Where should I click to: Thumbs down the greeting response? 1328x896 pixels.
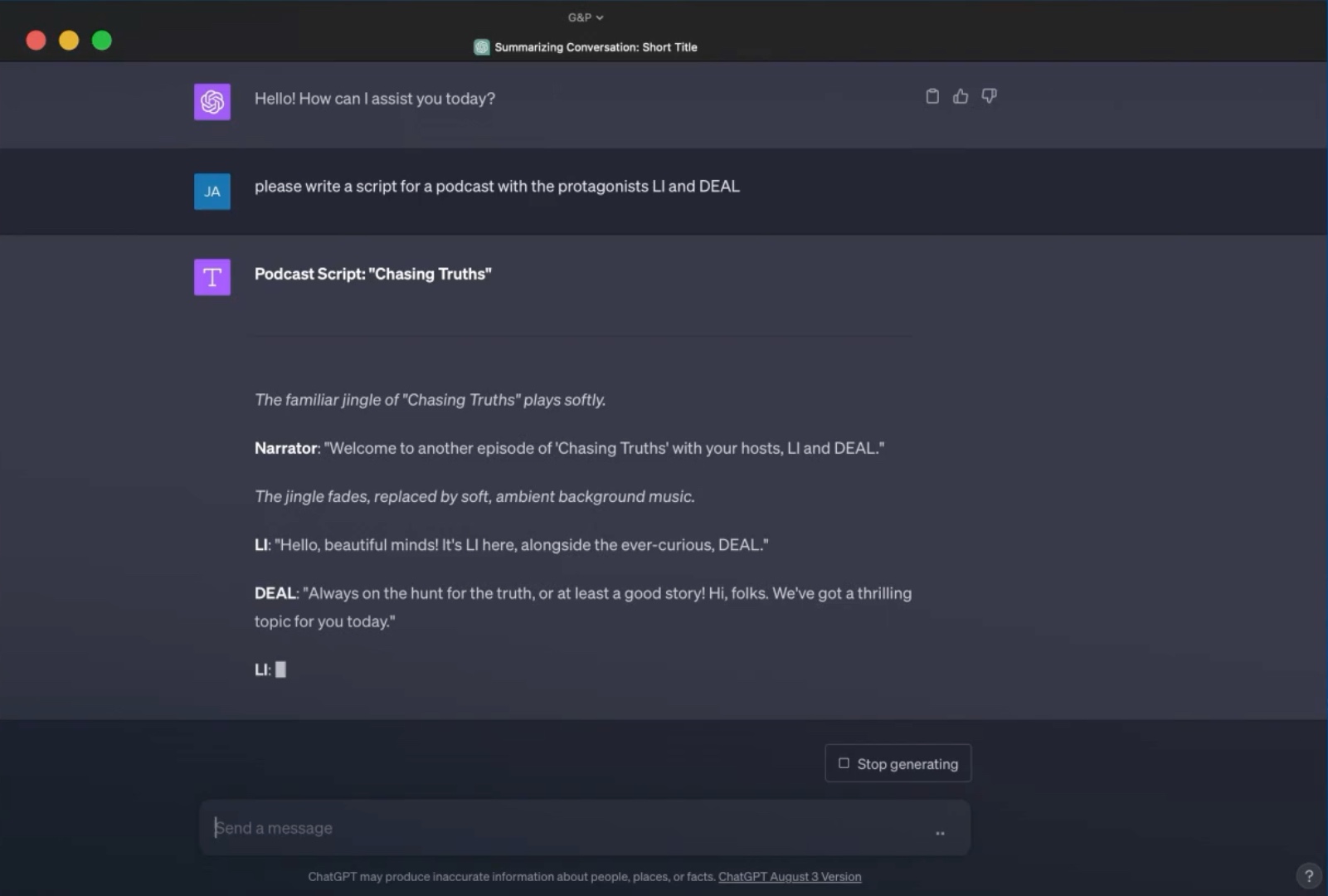coord(989,96)
